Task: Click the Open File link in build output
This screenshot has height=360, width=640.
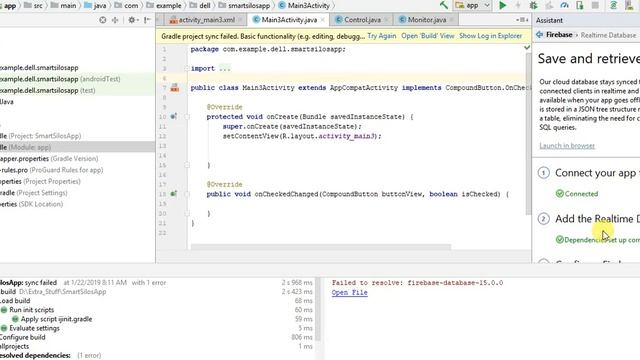Action: pos(349,293)
